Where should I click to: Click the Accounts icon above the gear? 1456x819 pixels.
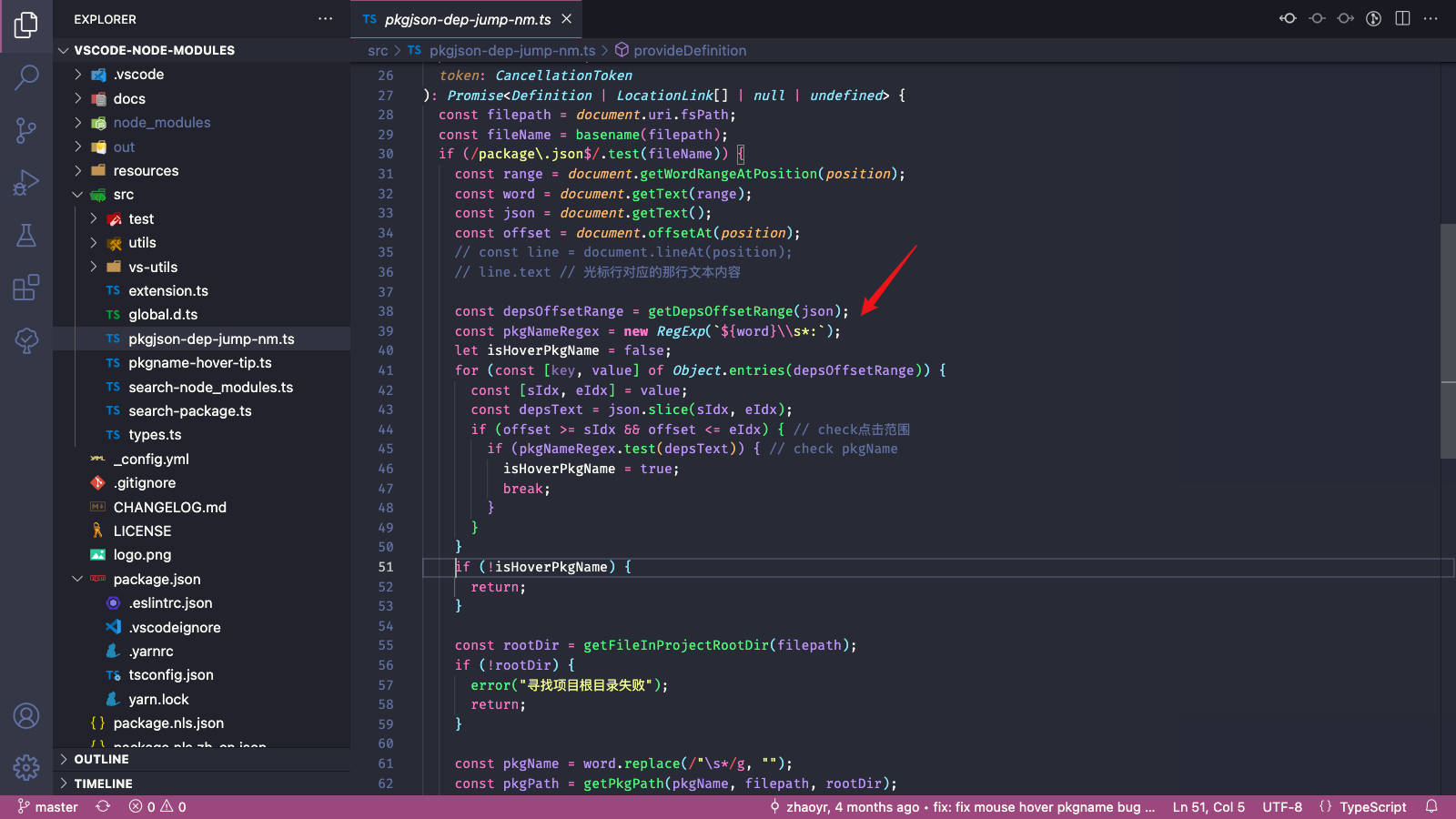26,716
